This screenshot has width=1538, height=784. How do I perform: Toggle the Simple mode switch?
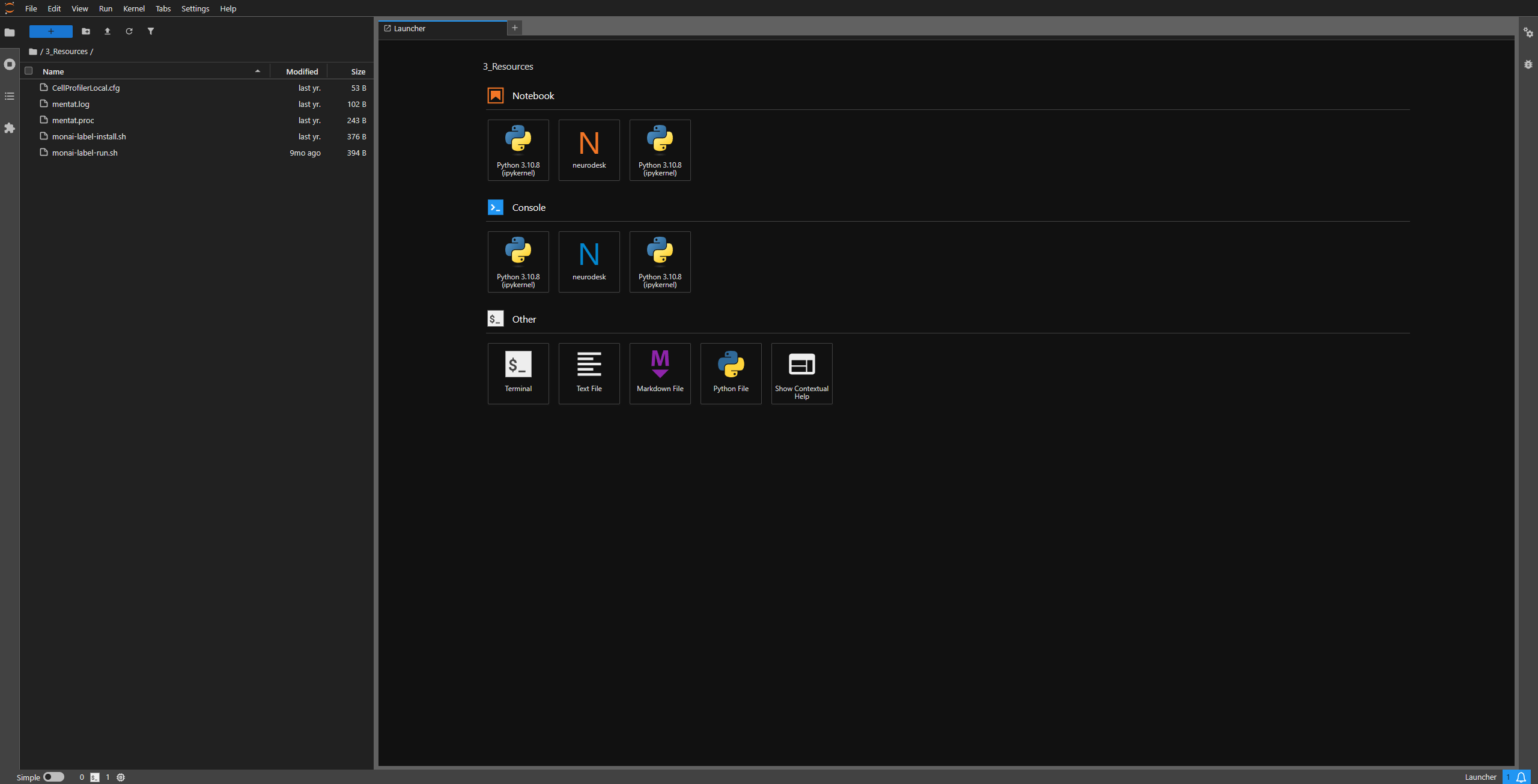(x=53, y=777)
